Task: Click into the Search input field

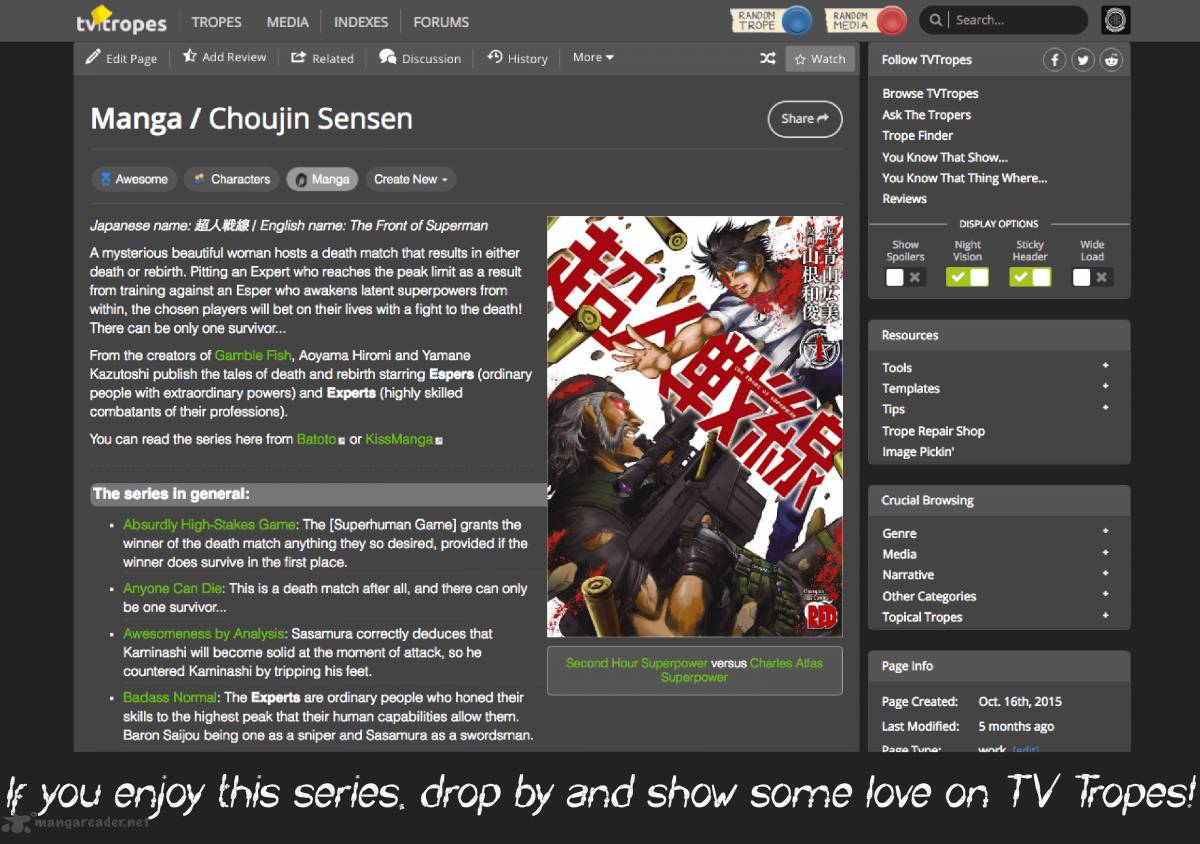Action: pyautogui.click(x=1016, y=20)
